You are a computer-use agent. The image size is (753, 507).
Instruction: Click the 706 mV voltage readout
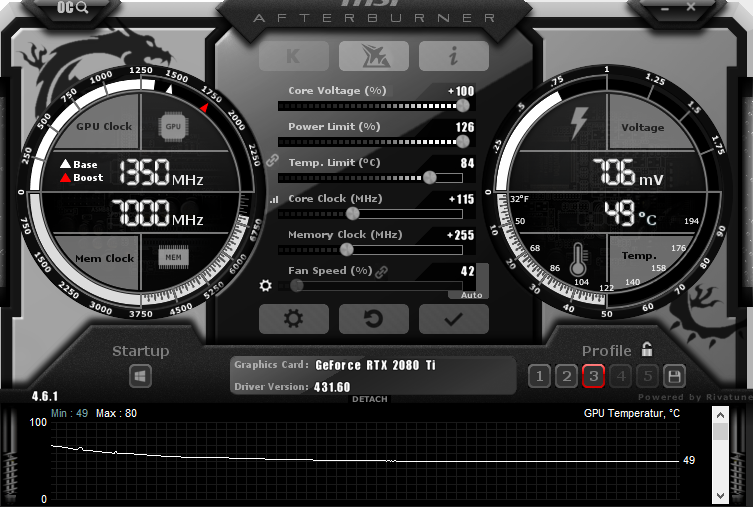pyautogui.click(x=627, y=173)
